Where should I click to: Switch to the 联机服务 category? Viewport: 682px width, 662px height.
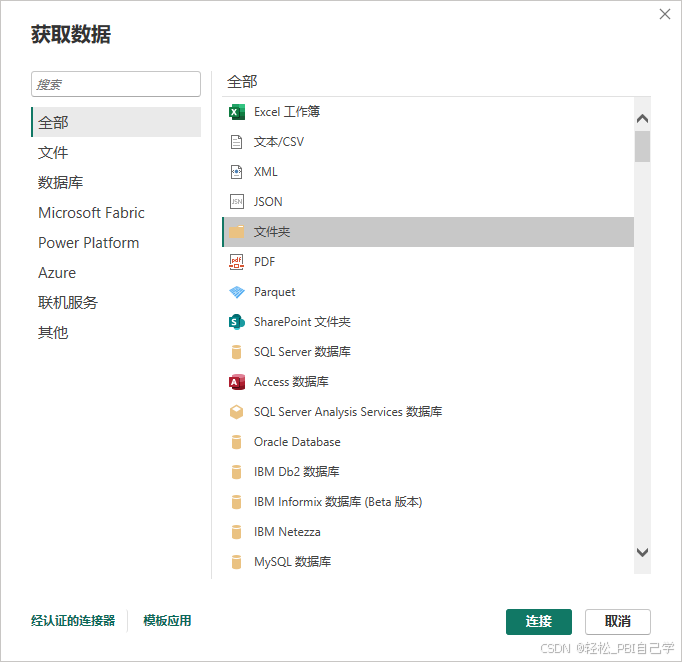[116, 303]
